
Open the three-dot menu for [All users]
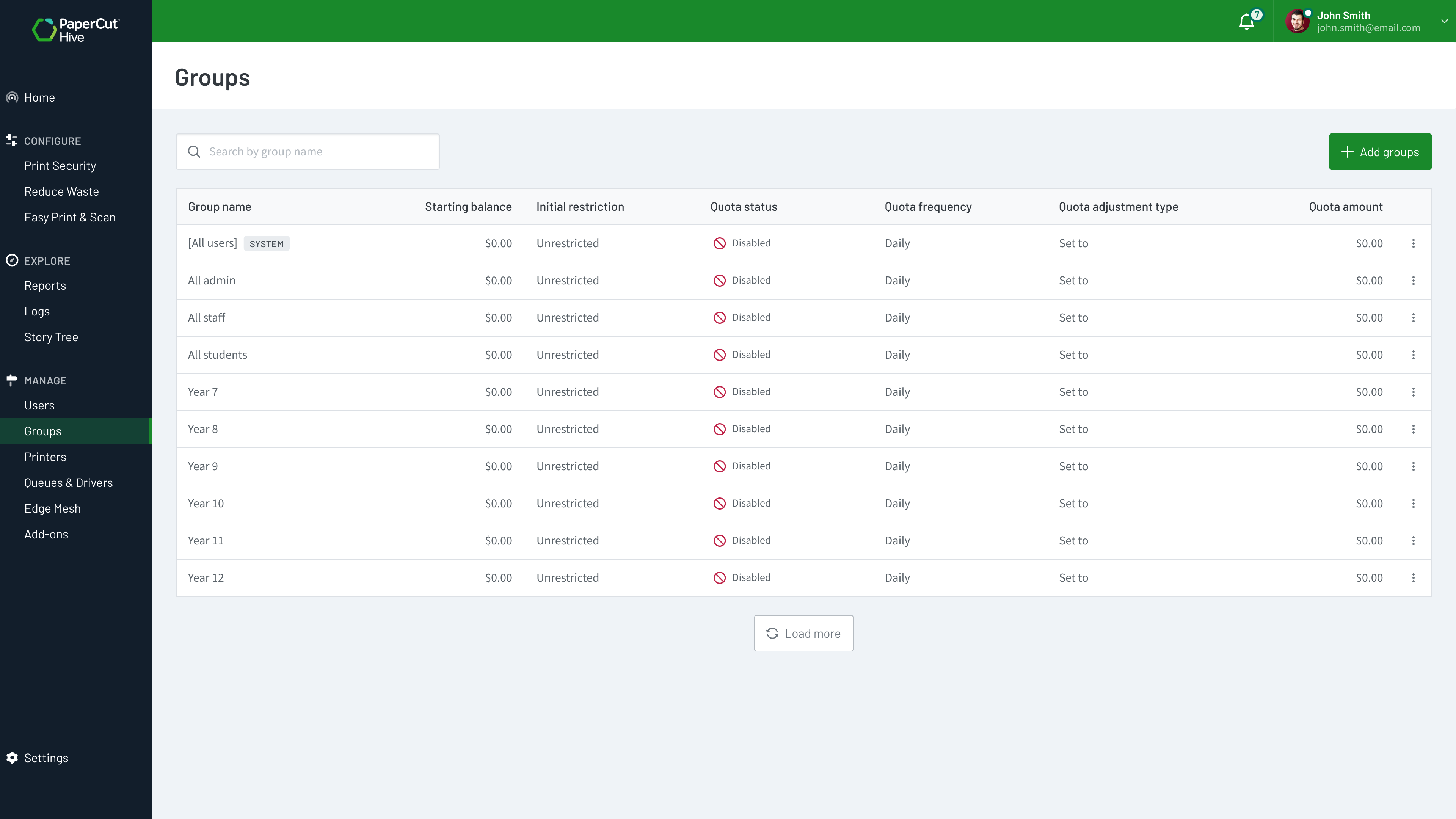[x=1414, y=243]
